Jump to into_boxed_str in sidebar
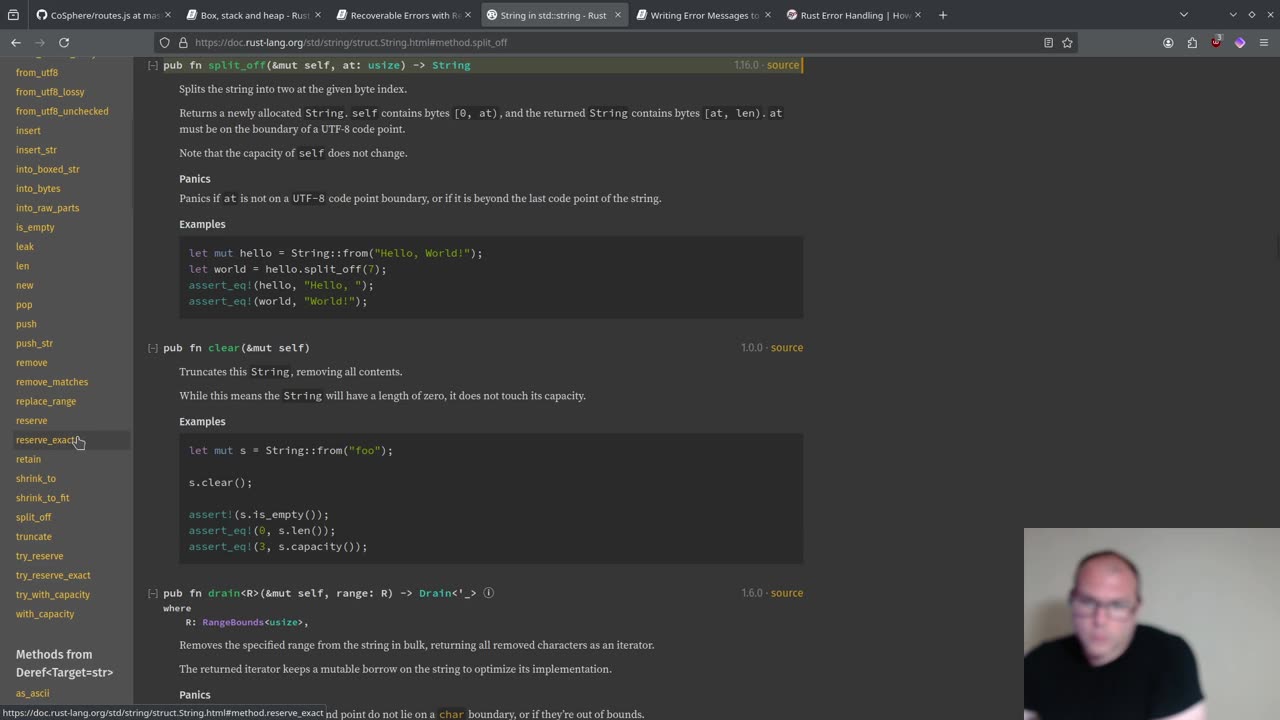Screen dimensions: 1280x720 click(x=48, y=169)
